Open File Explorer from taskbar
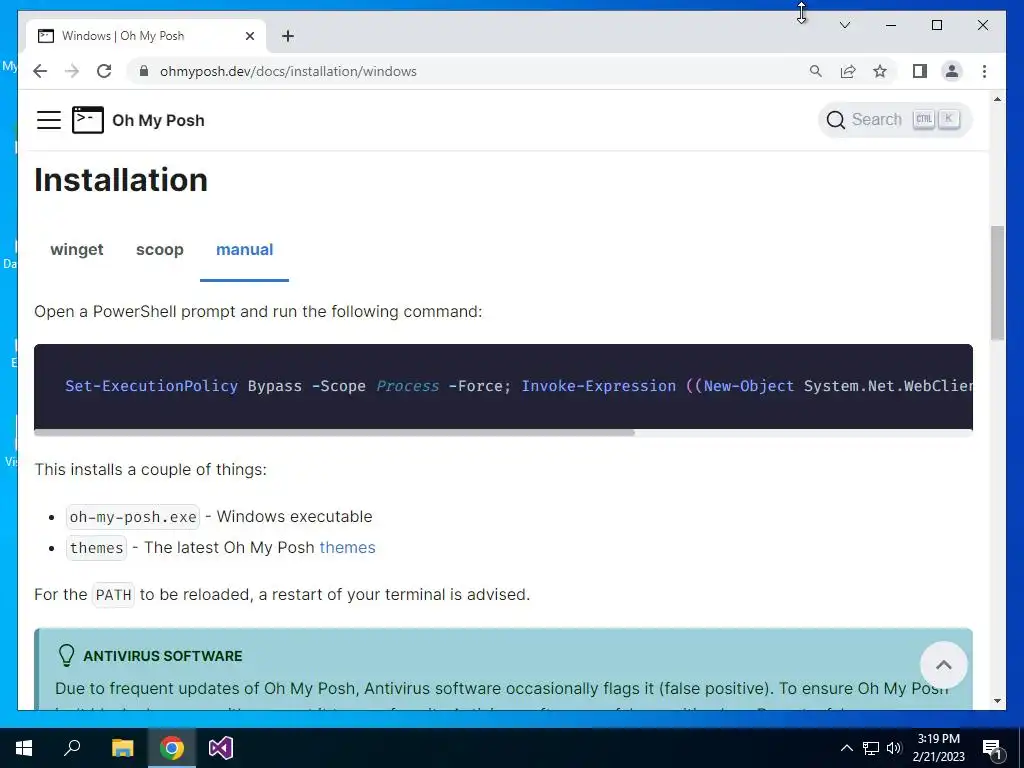 (122, 748)
